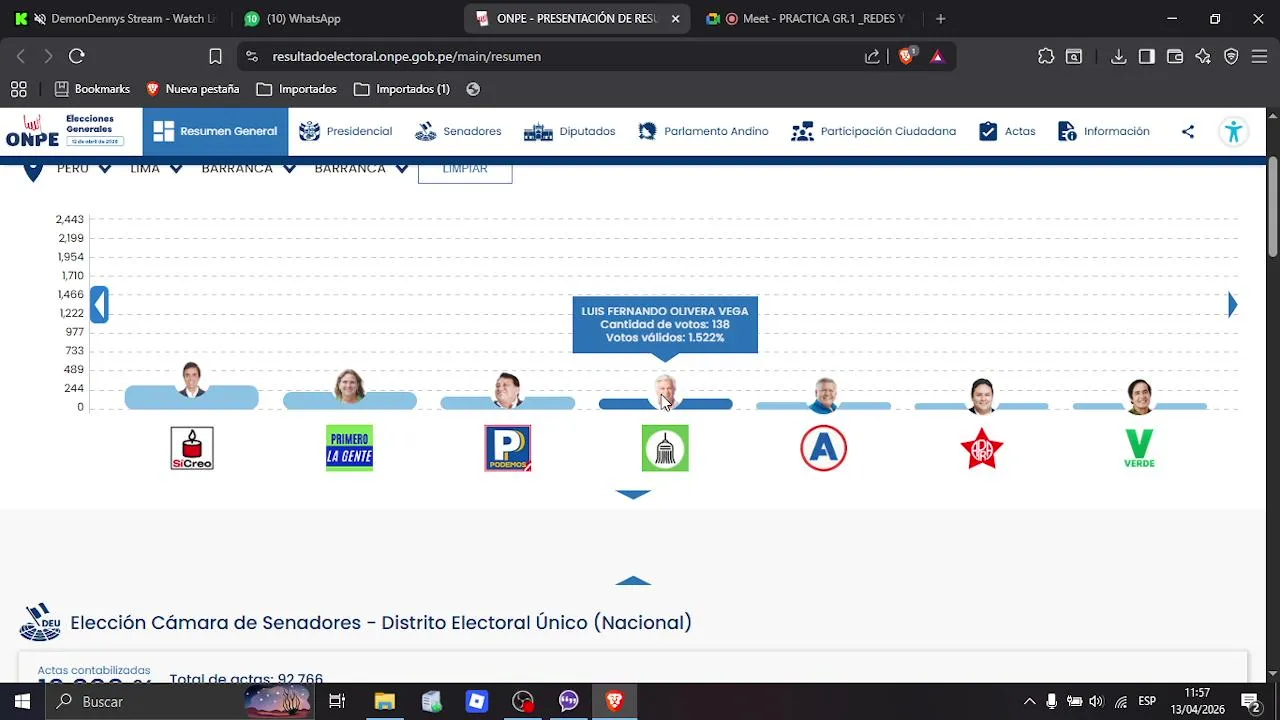Open the Actas section
The height and width of the screenshot is (720, 1280).
pos(1007,131)
